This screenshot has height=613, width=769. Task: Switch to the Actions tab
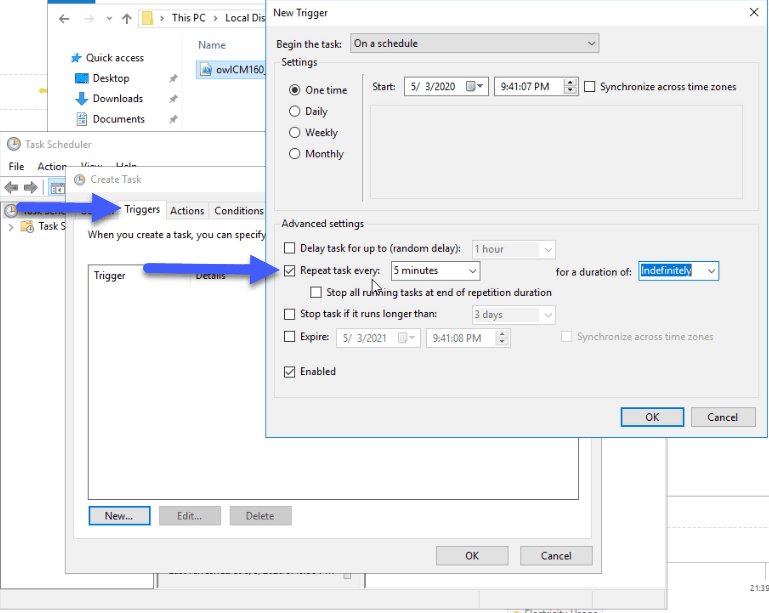(x=187, y=211)
